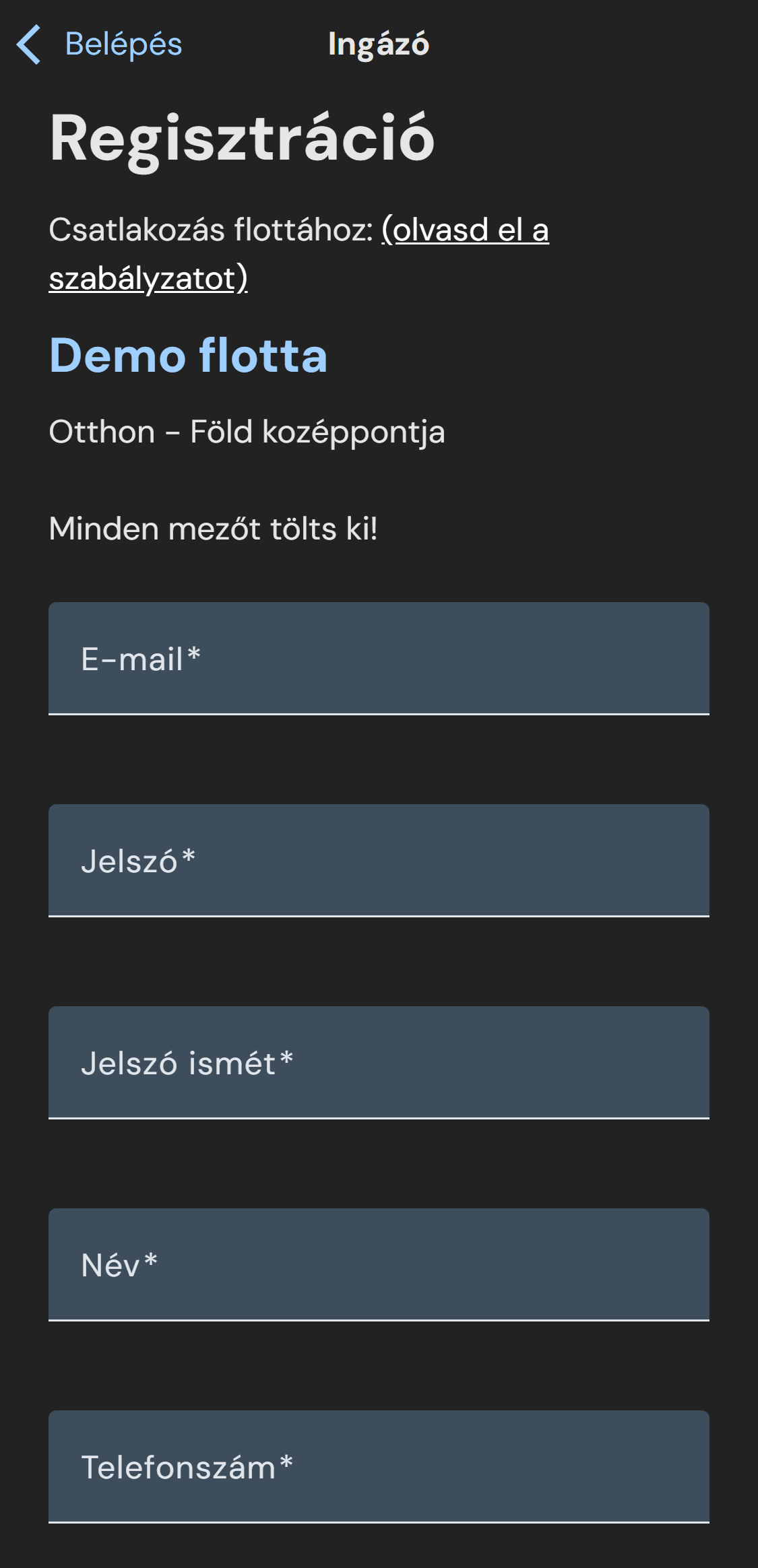Screen dimensions: 758x1568
Task: Go back to Belépés screen
Action: (x=123, y=44)
